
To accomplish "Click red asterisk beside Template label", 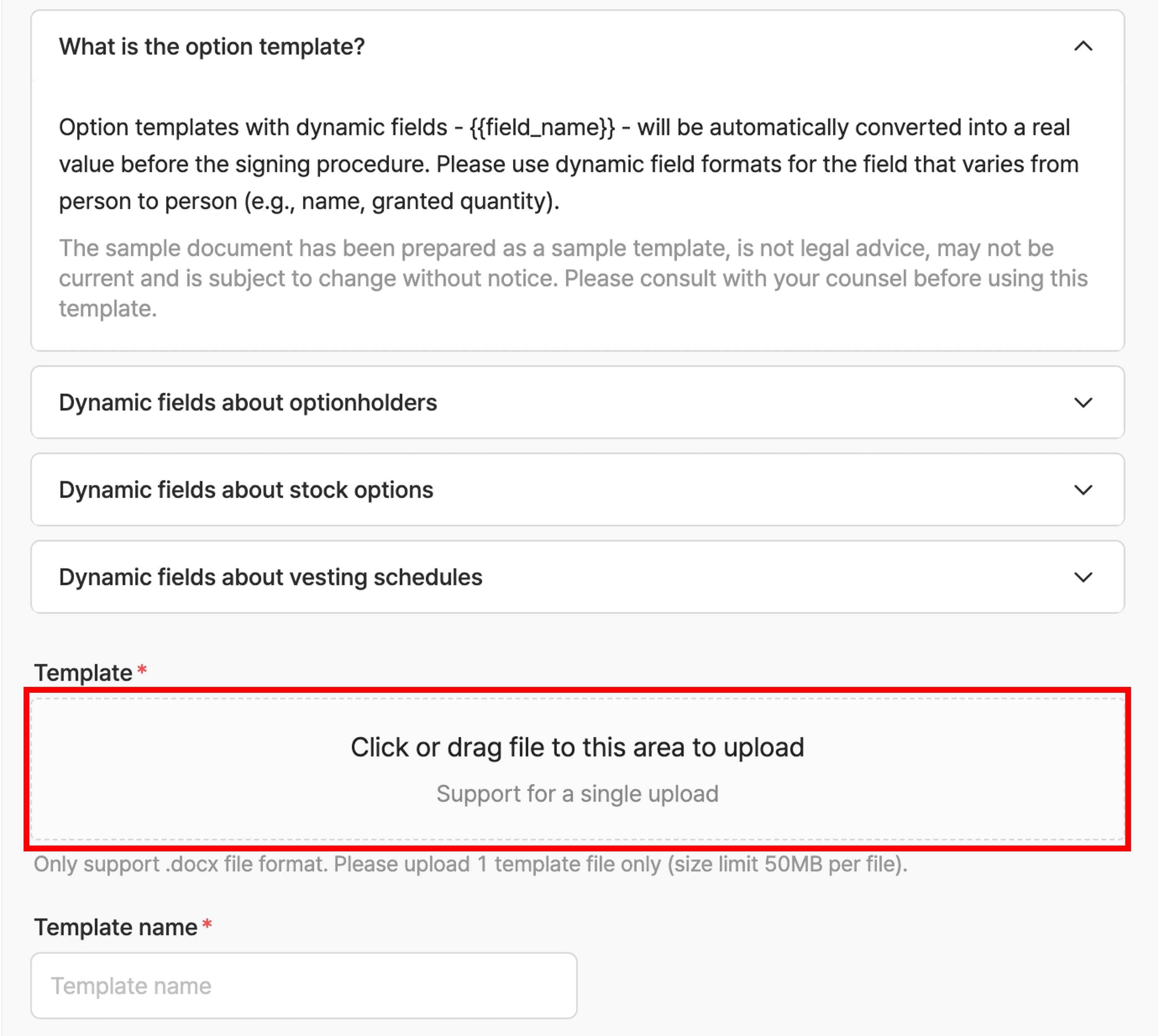I will pos(142,670).
